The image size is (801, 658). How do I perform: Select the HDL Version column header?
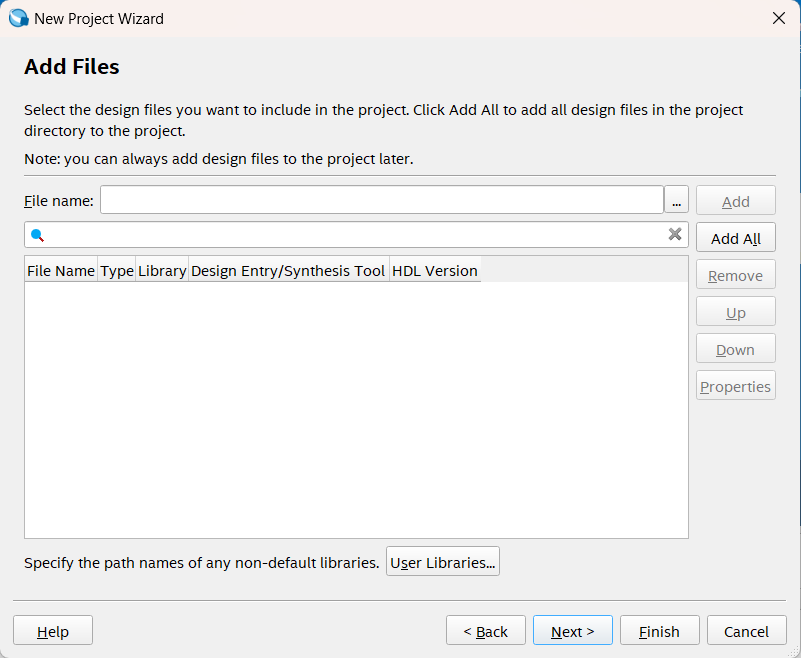pyautogui.click(x=434, y=270)
